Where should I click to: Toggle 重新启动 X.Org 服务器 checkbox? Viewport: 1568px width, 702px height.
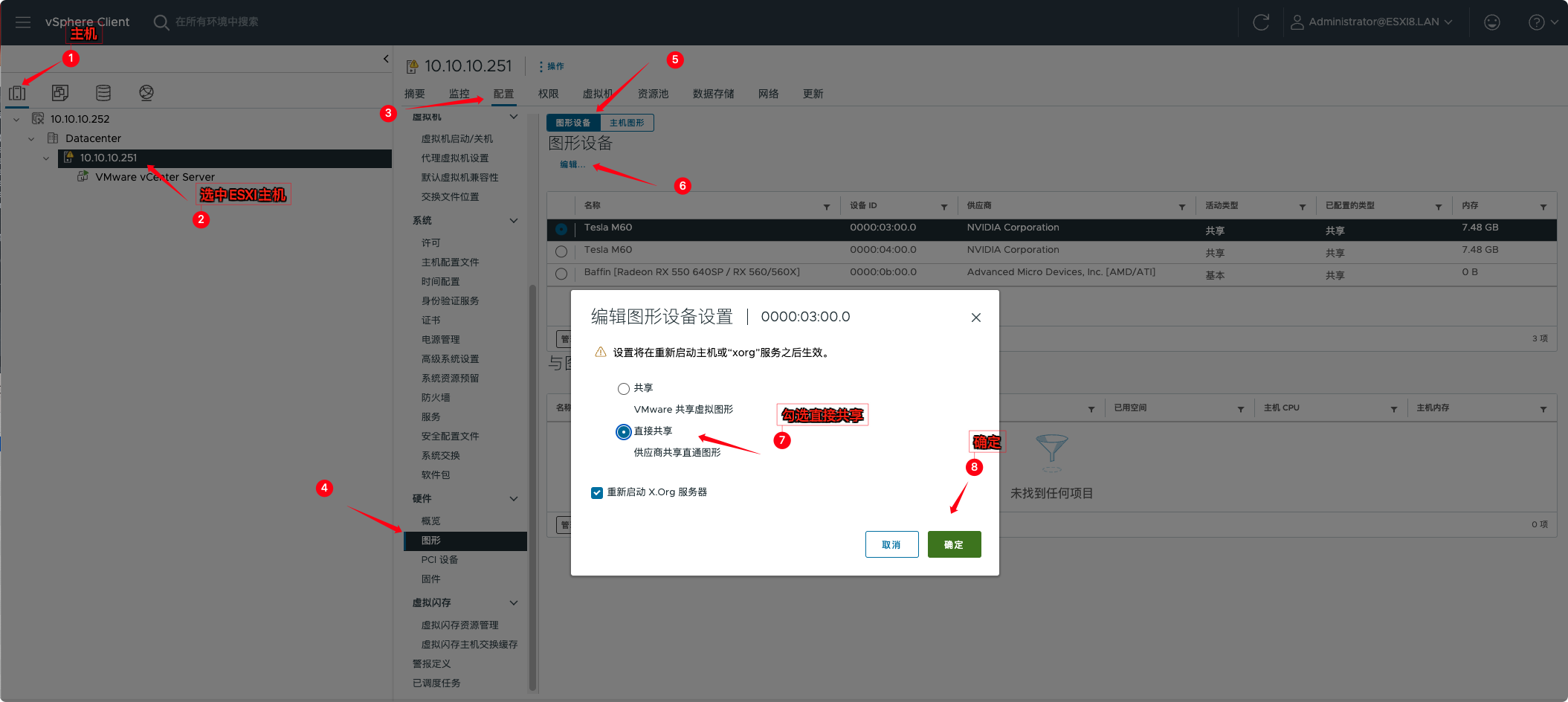point(597,493)
